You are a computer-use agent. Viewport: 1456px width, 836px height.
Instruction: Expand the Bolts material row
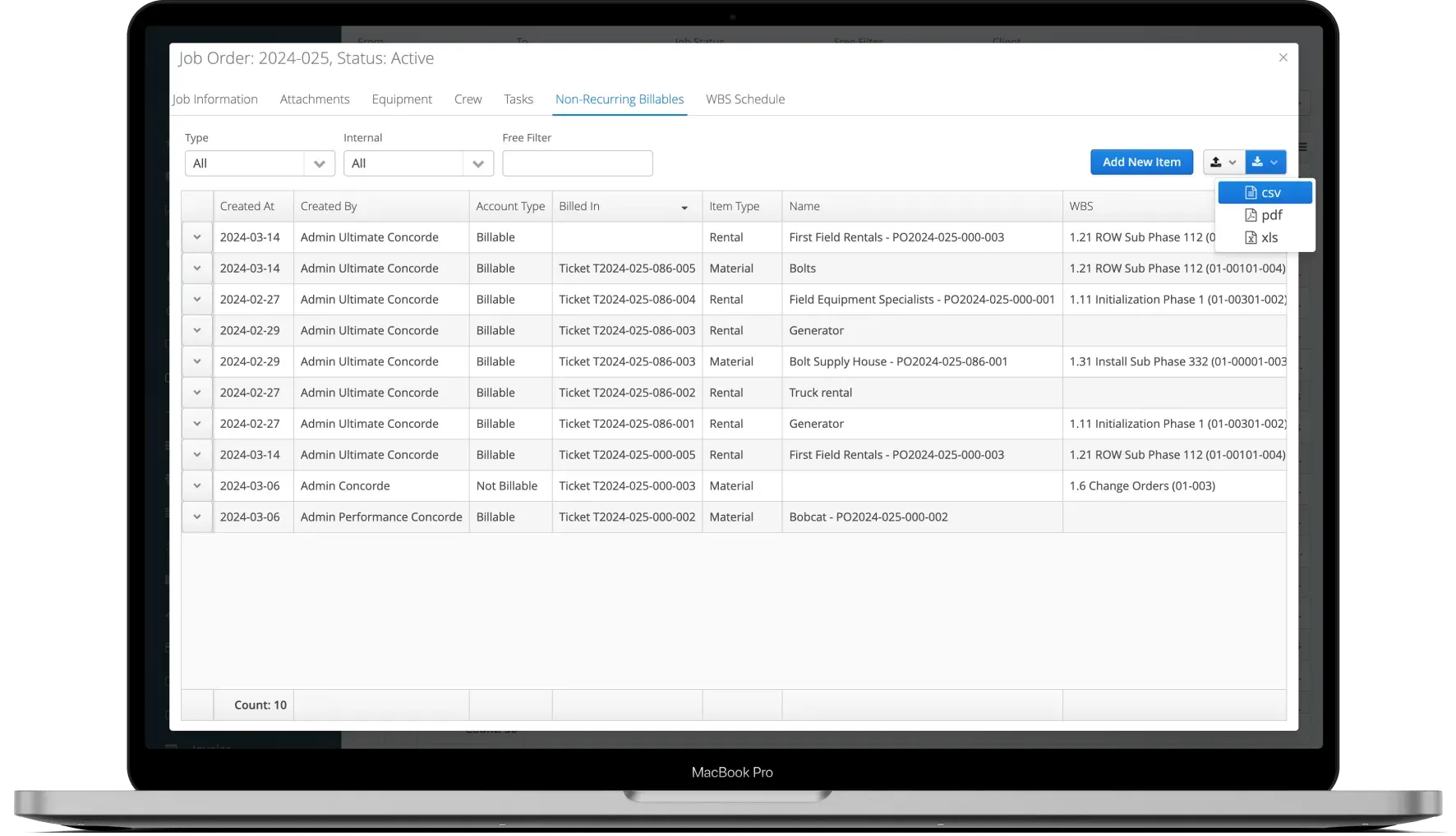(x=196, y=268)
